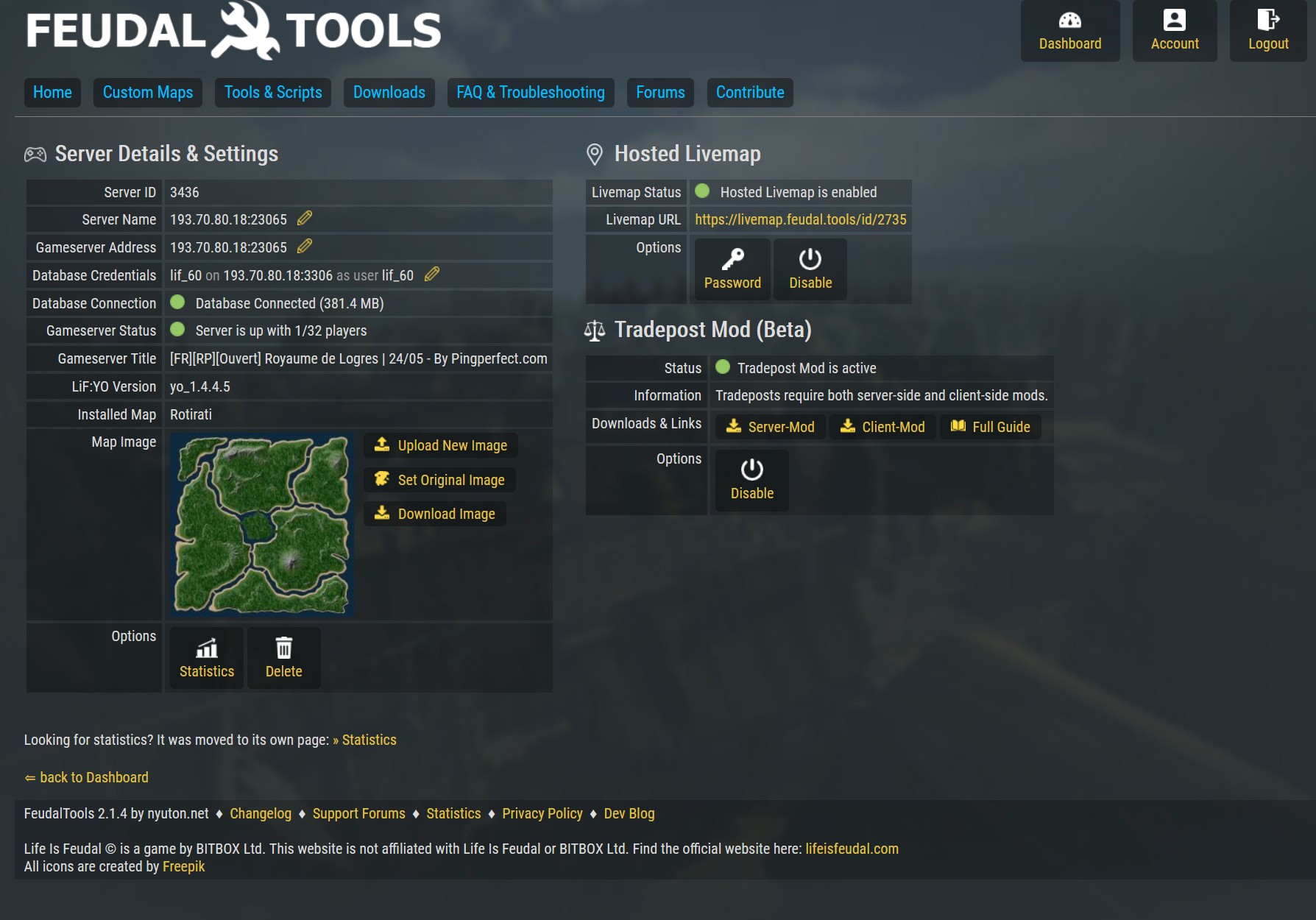Open server Statistics from Options row
Viewport: 1316px width, 920px height.
pyautogui.click(x=207, y=658)
